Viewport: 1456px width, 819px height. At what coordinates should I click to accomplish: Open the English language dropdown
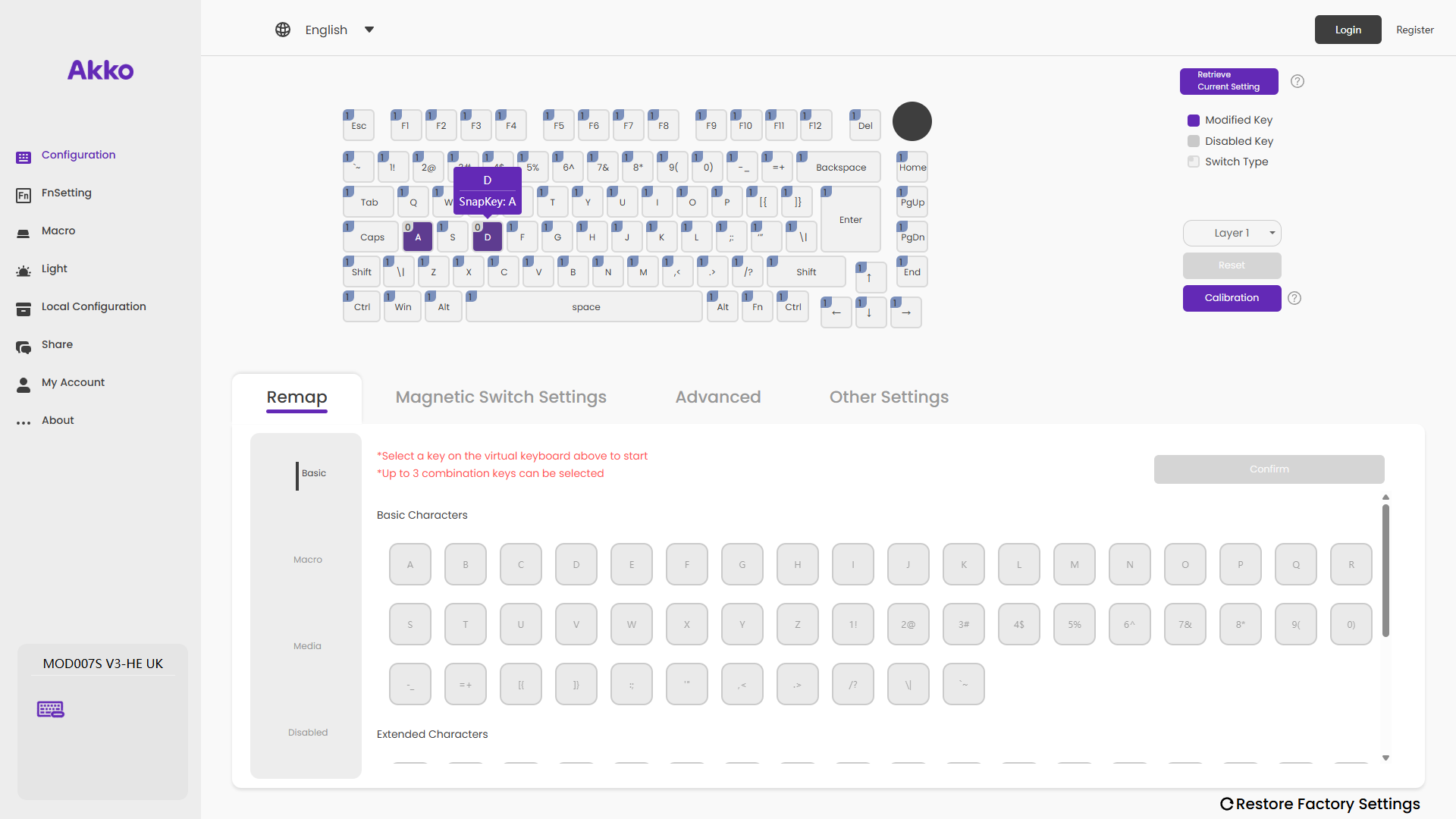coord(326,30)
